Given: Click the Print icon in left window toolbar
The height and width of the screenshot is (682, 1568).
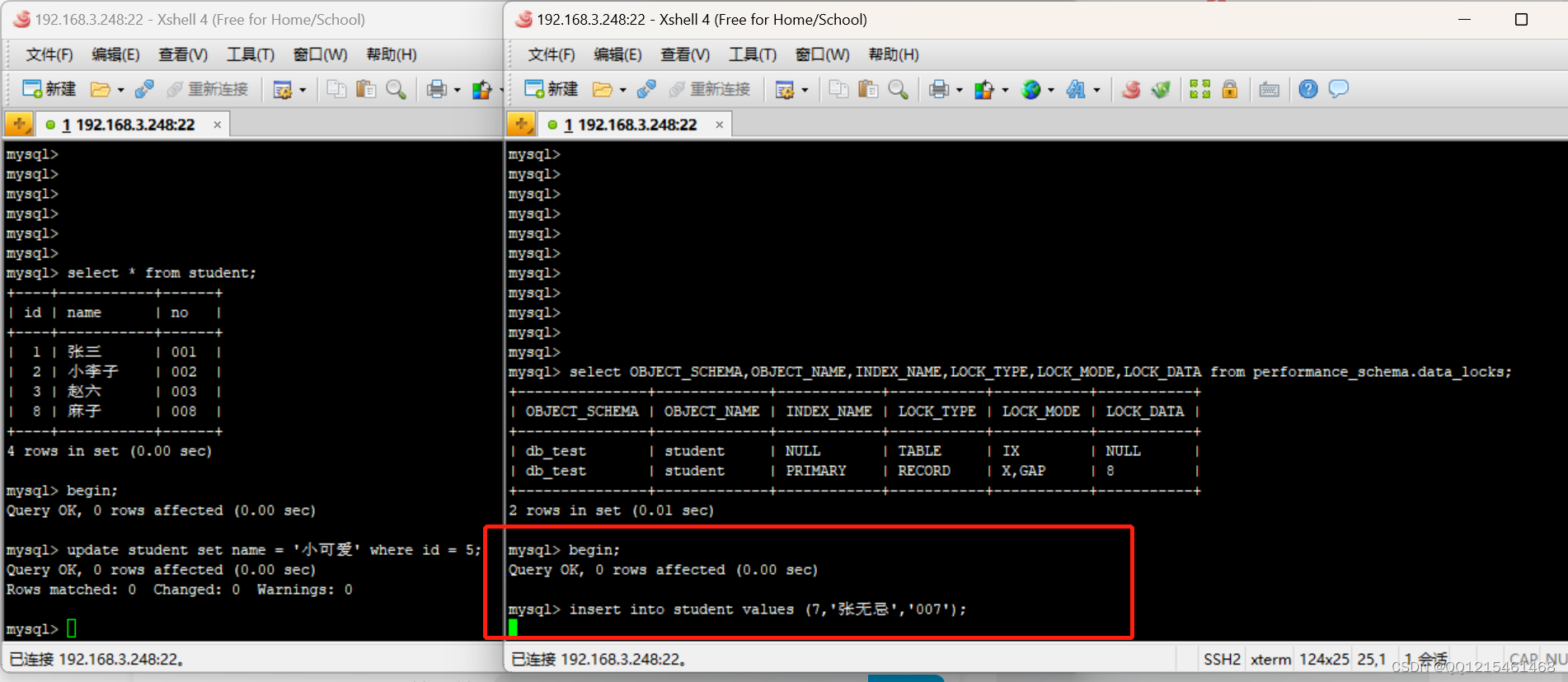Looking at the screenshot, I should (x=437, y=89).
